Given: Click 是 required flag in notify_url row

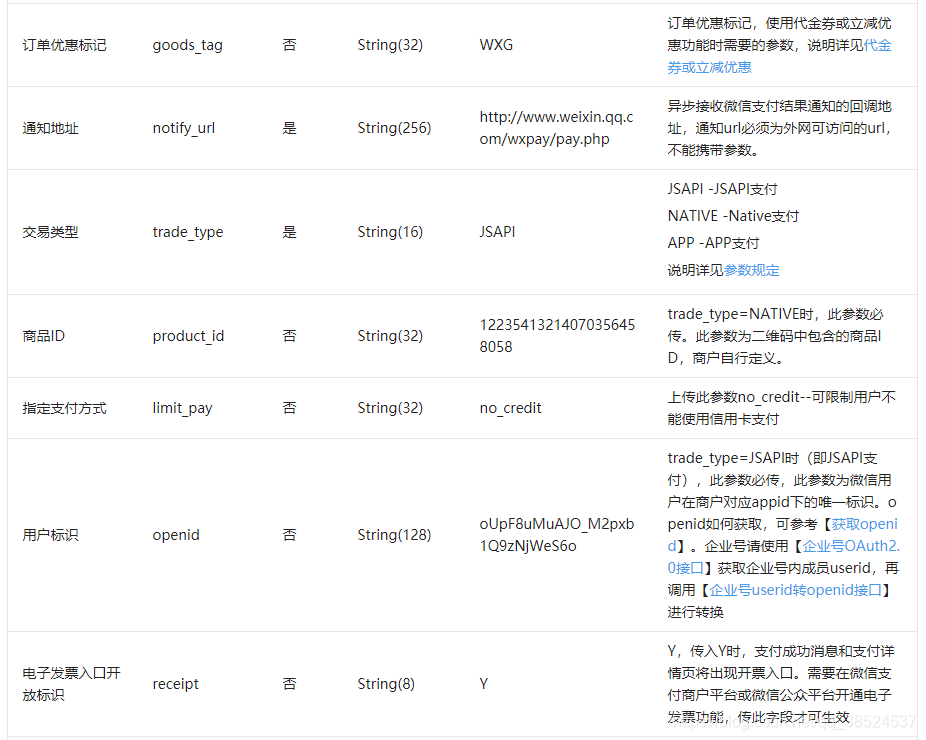Looking at the screenshot, I should coord(289,128).
